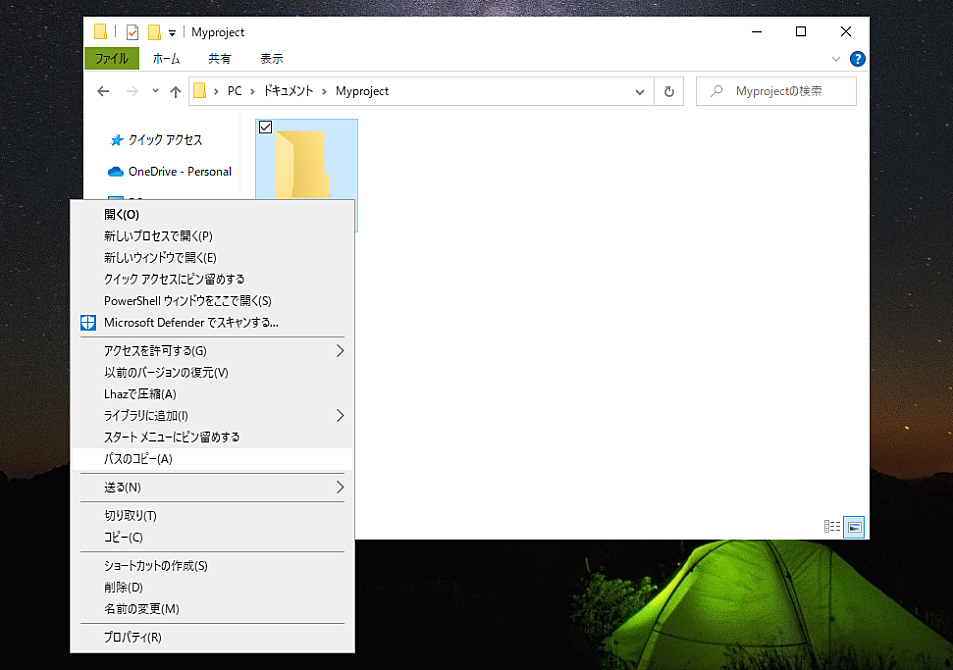Click the refresh icon in address bar

(669, 91)
